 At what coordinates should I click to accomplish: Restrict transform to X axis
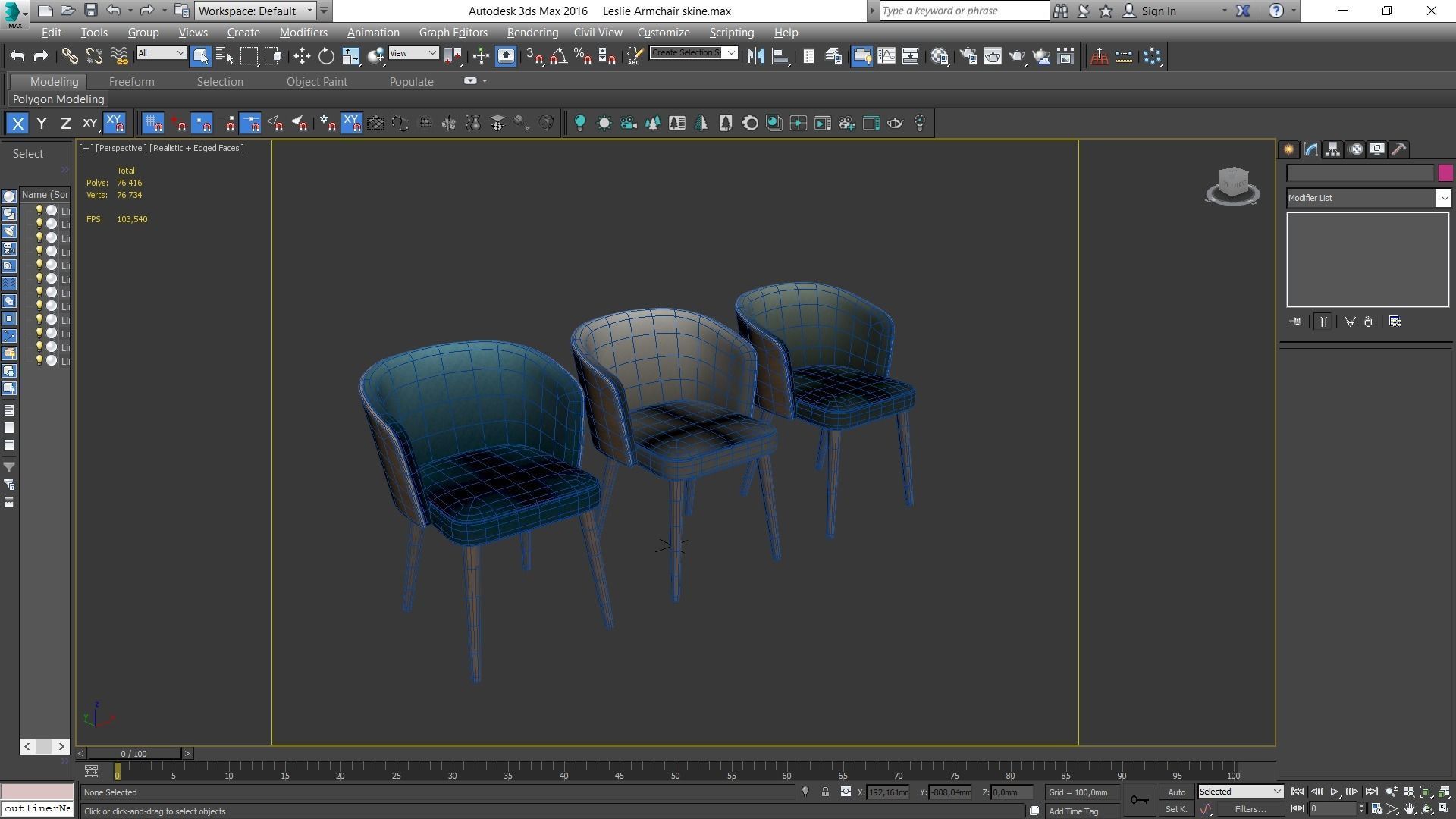click(x=17, y=123)
